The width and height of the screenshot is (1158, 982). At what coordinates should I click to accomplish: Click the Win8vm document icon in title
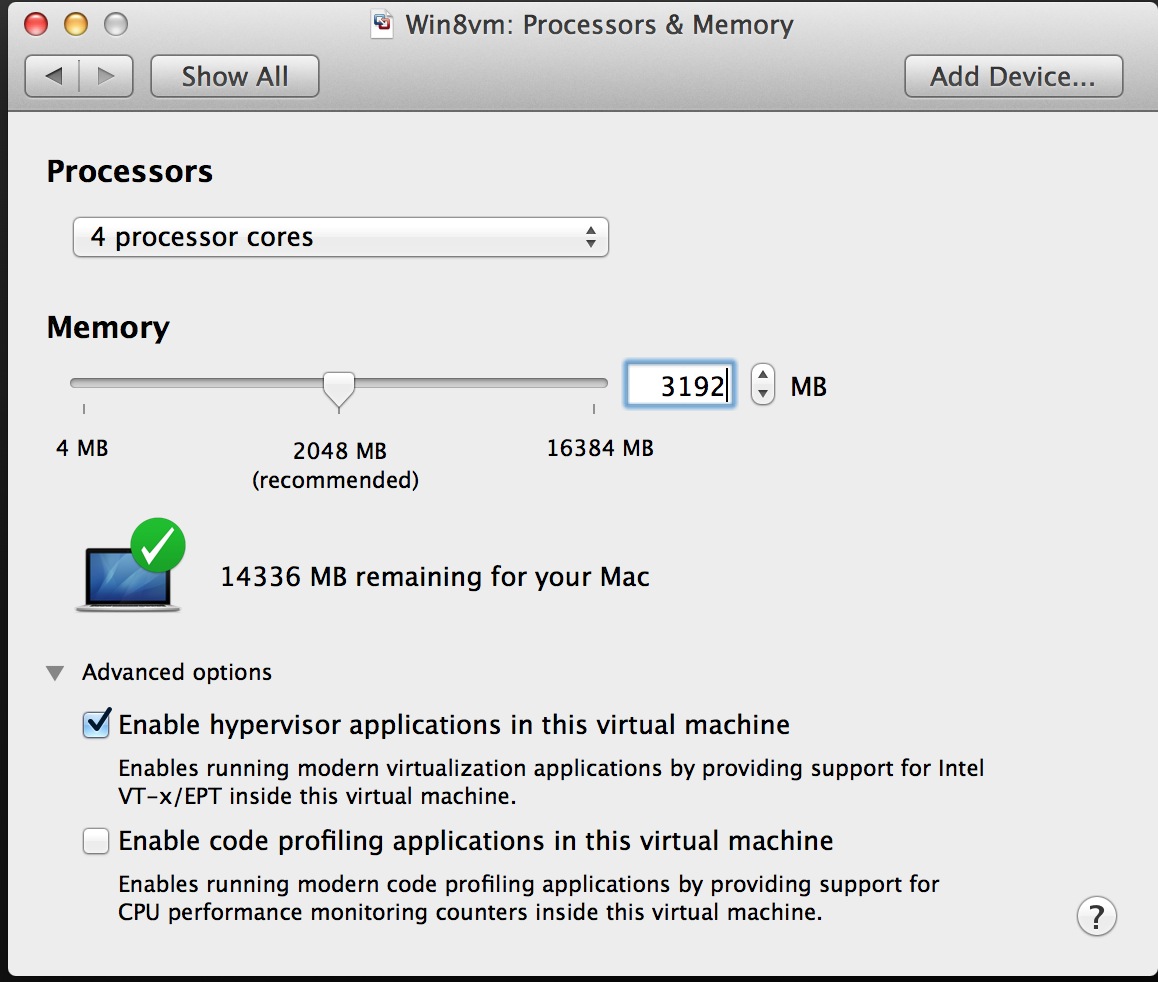[382, 24]
